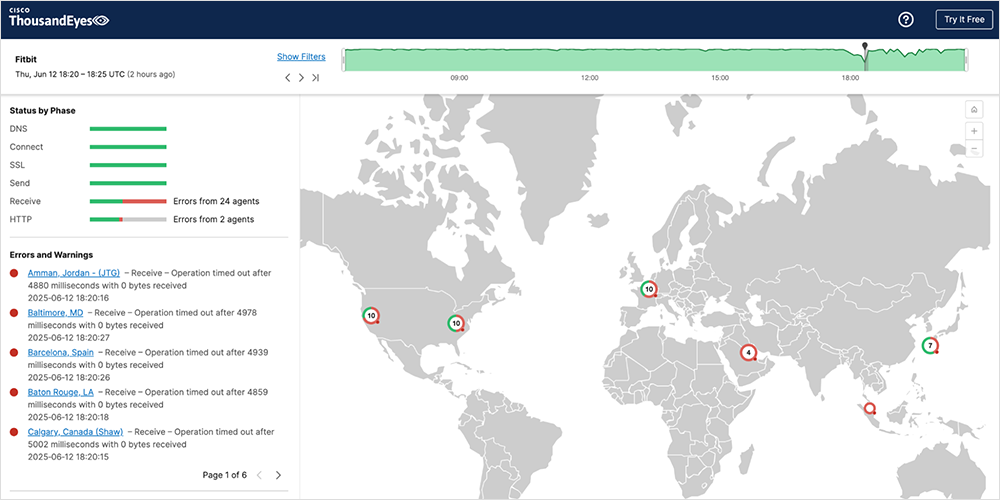This screenshot has width=1000, height=500.
Task: Open next page of errors list
Action: tap(278, 475)
